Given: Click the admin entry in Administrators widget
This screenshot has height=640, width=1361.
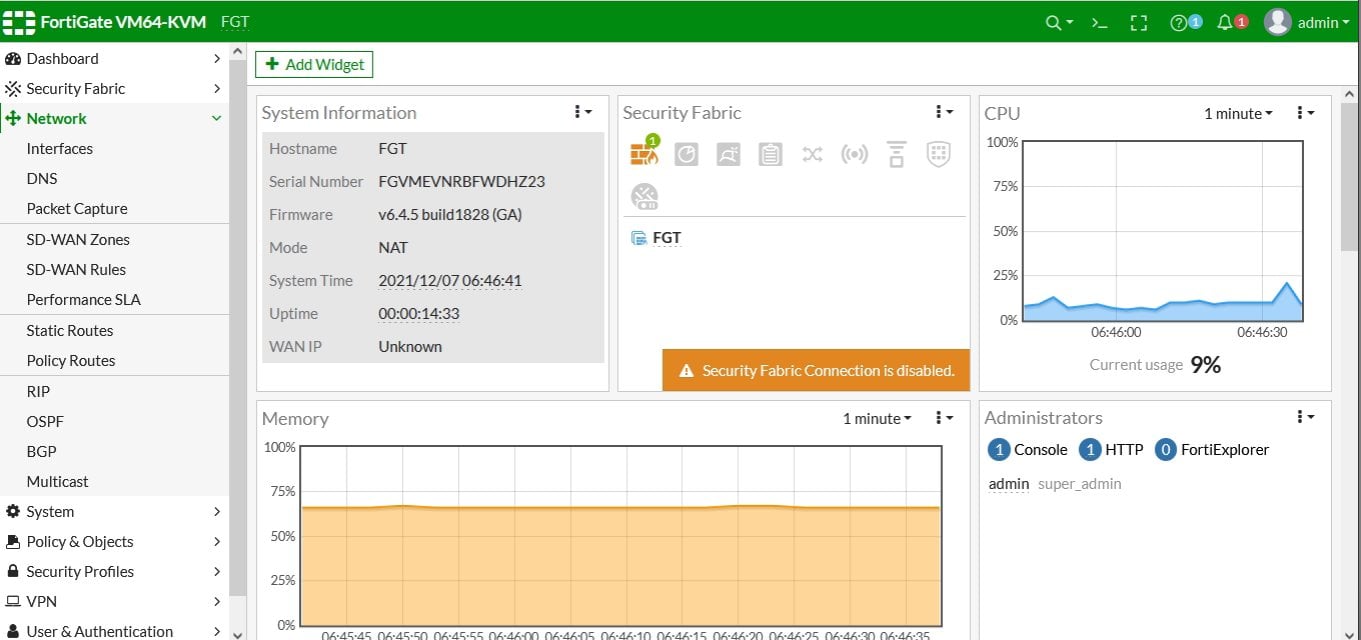Looking at the screenshot, I should 1009,484.
